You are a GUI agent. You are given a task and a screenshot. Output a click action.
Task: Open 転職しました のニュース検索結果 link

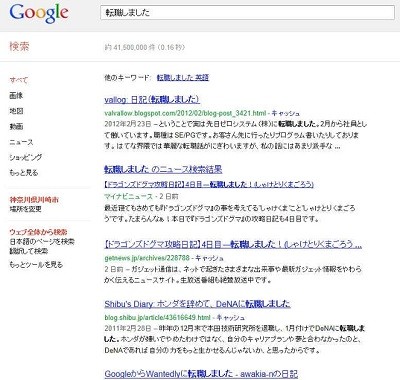click(163, 169)
